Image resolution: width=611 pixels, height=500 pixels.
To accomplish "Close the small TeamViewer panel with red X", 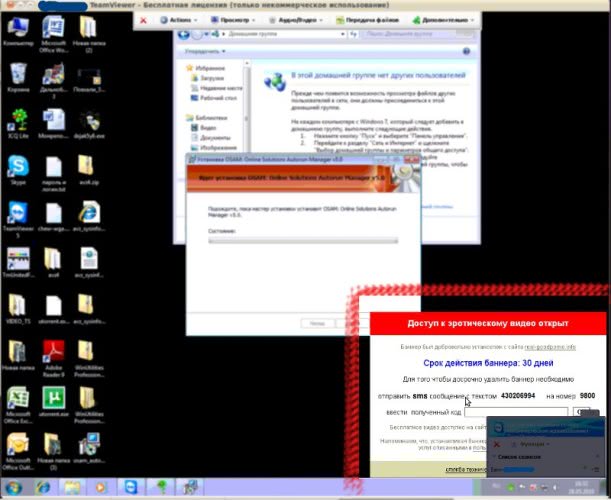I will [x=496, y=444].
